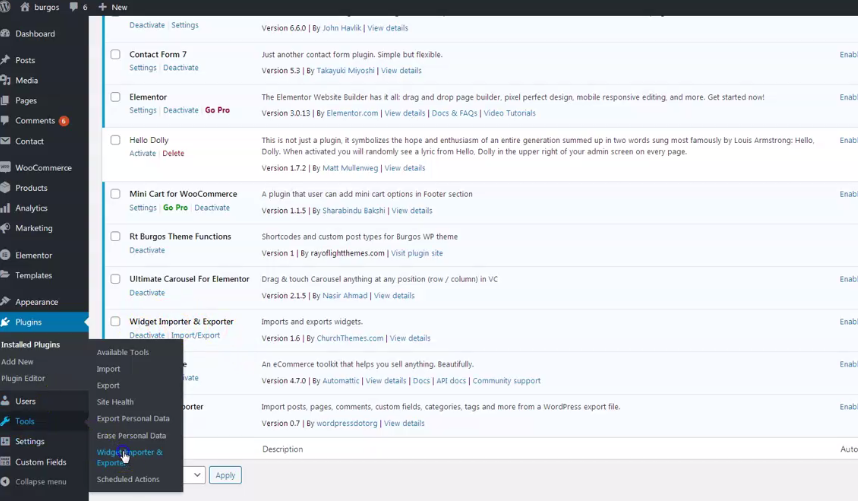Click the Contact envelope icon
Image resolution: width=858 pixels, height=501 pixels.
tap(5, 141)
